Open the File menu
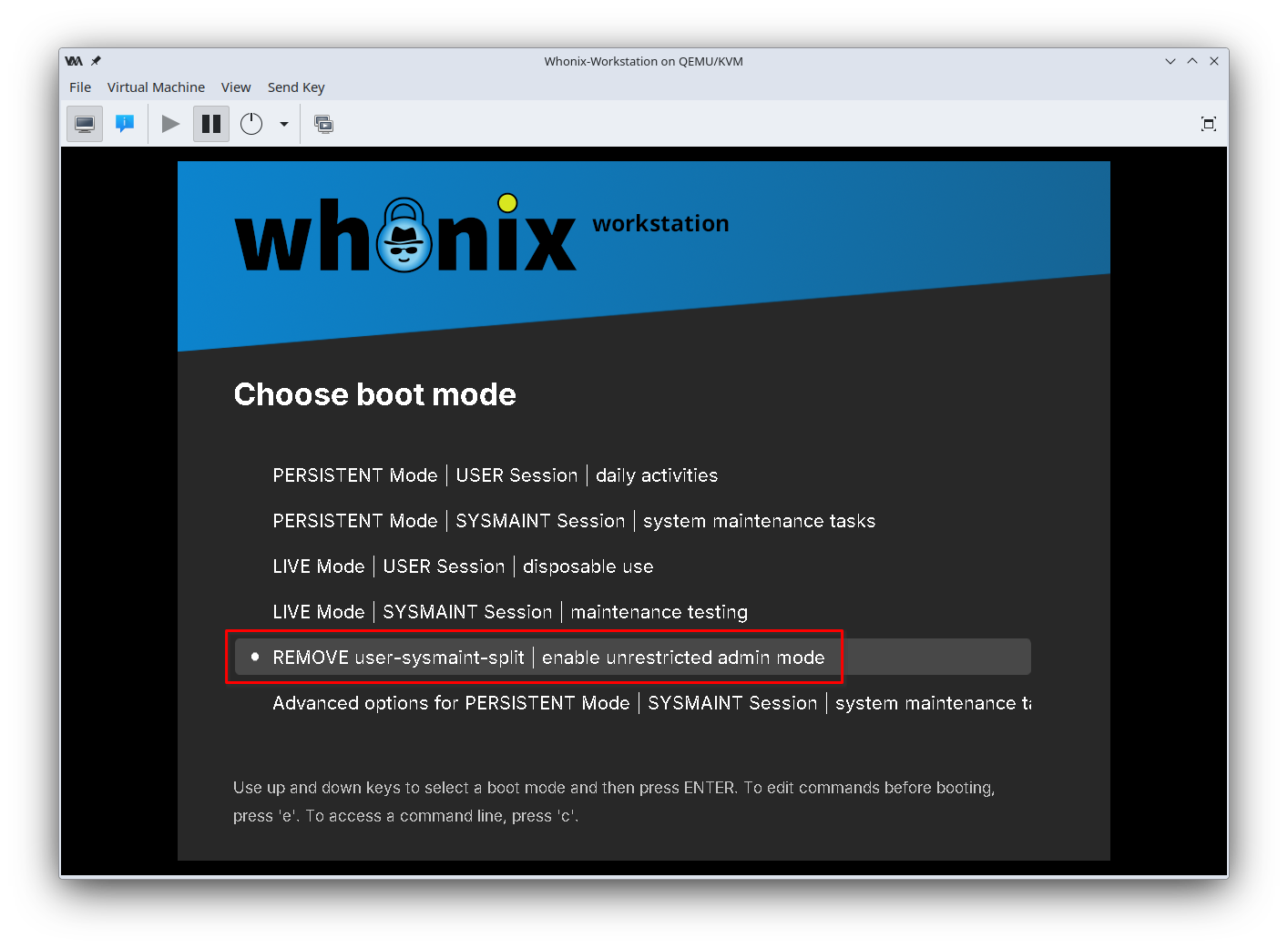Viewport: 1288px width, 949px height. click(80, 87)
